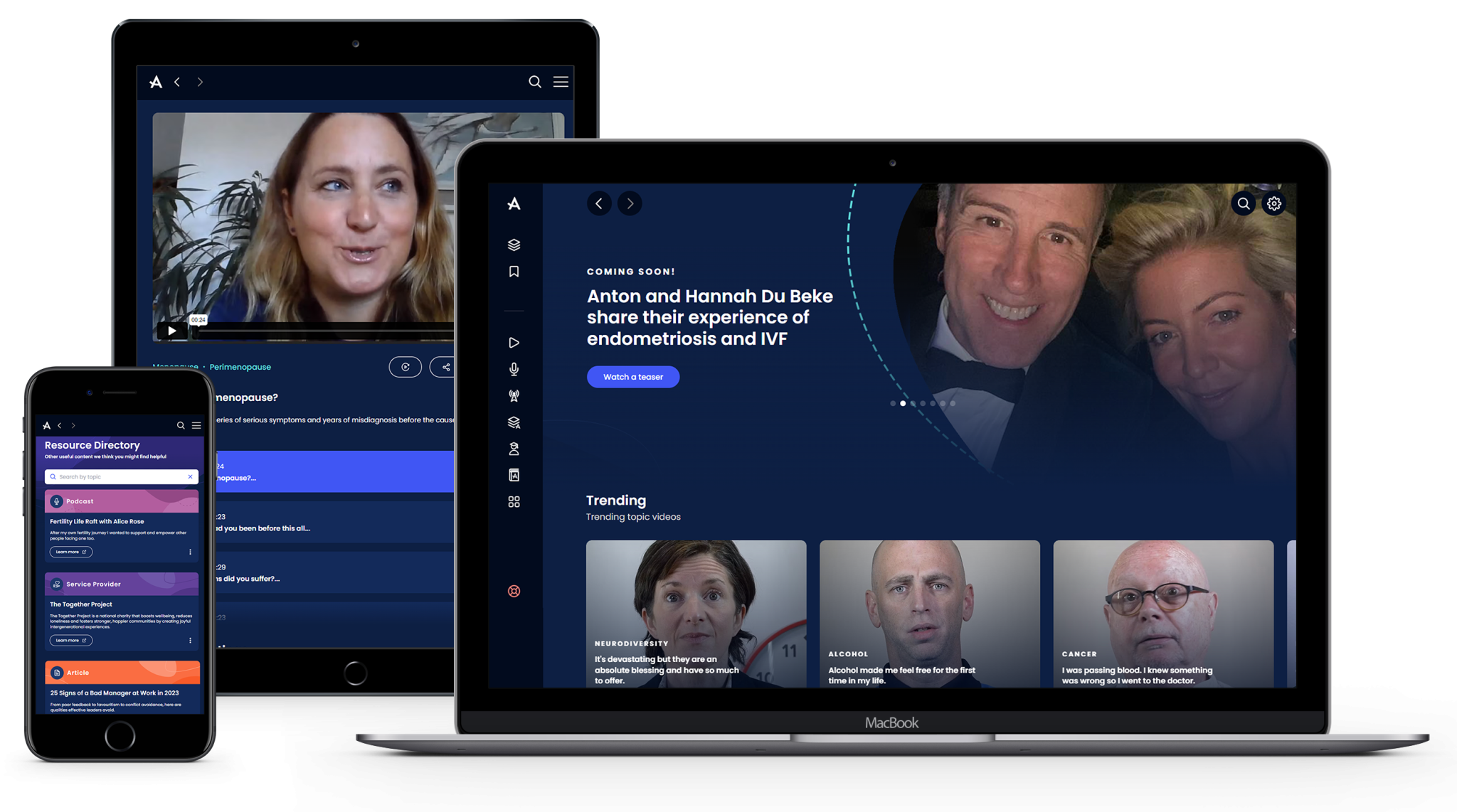The height and width of the screenshot is (812, 1457).
Task: Toggle the alert/warning icon in mobile sidebar
Action: click(x=514, y=592)
